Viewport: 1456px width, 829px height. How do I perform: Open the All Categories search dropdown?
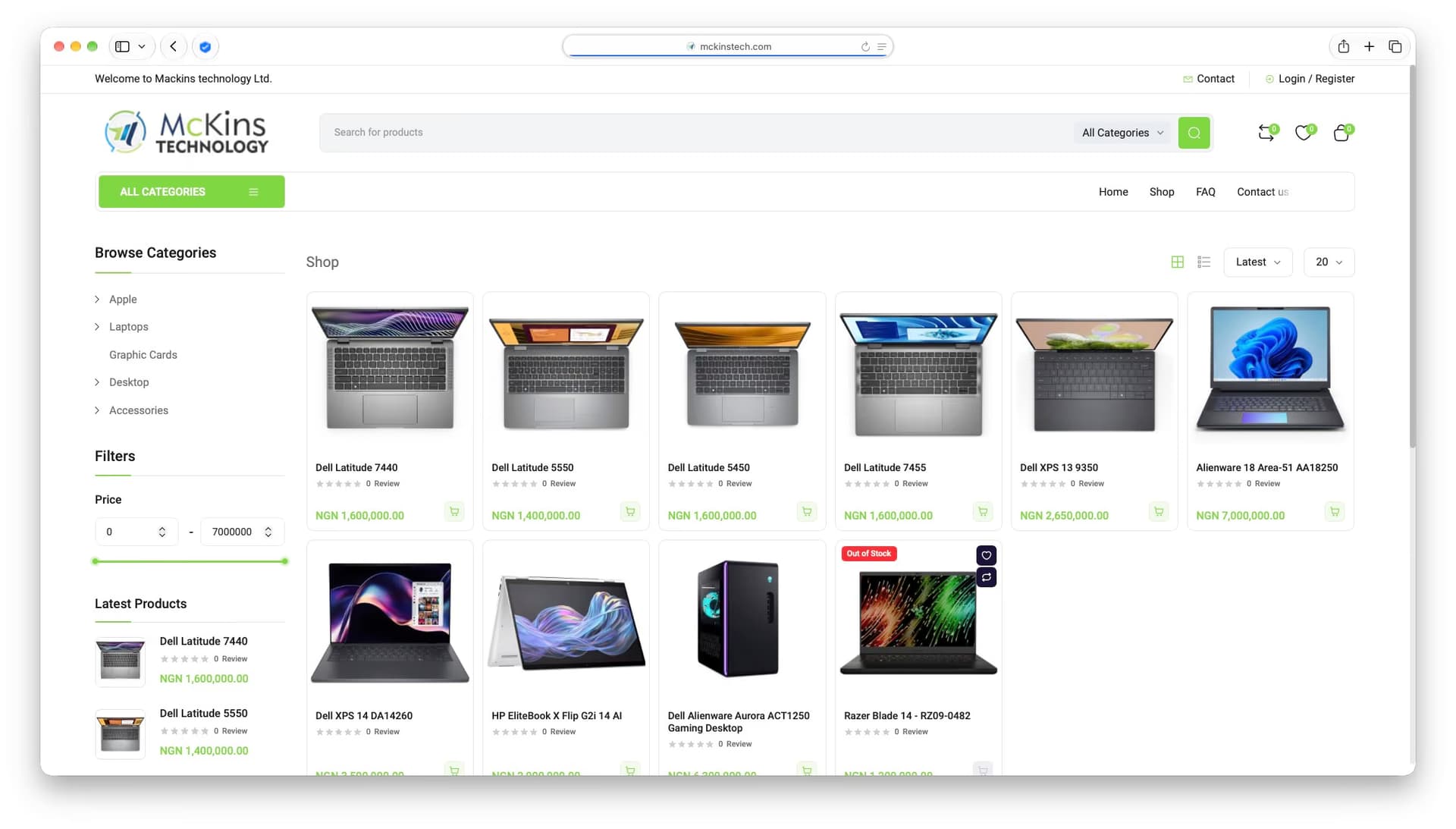click(x=1122, y=133)
